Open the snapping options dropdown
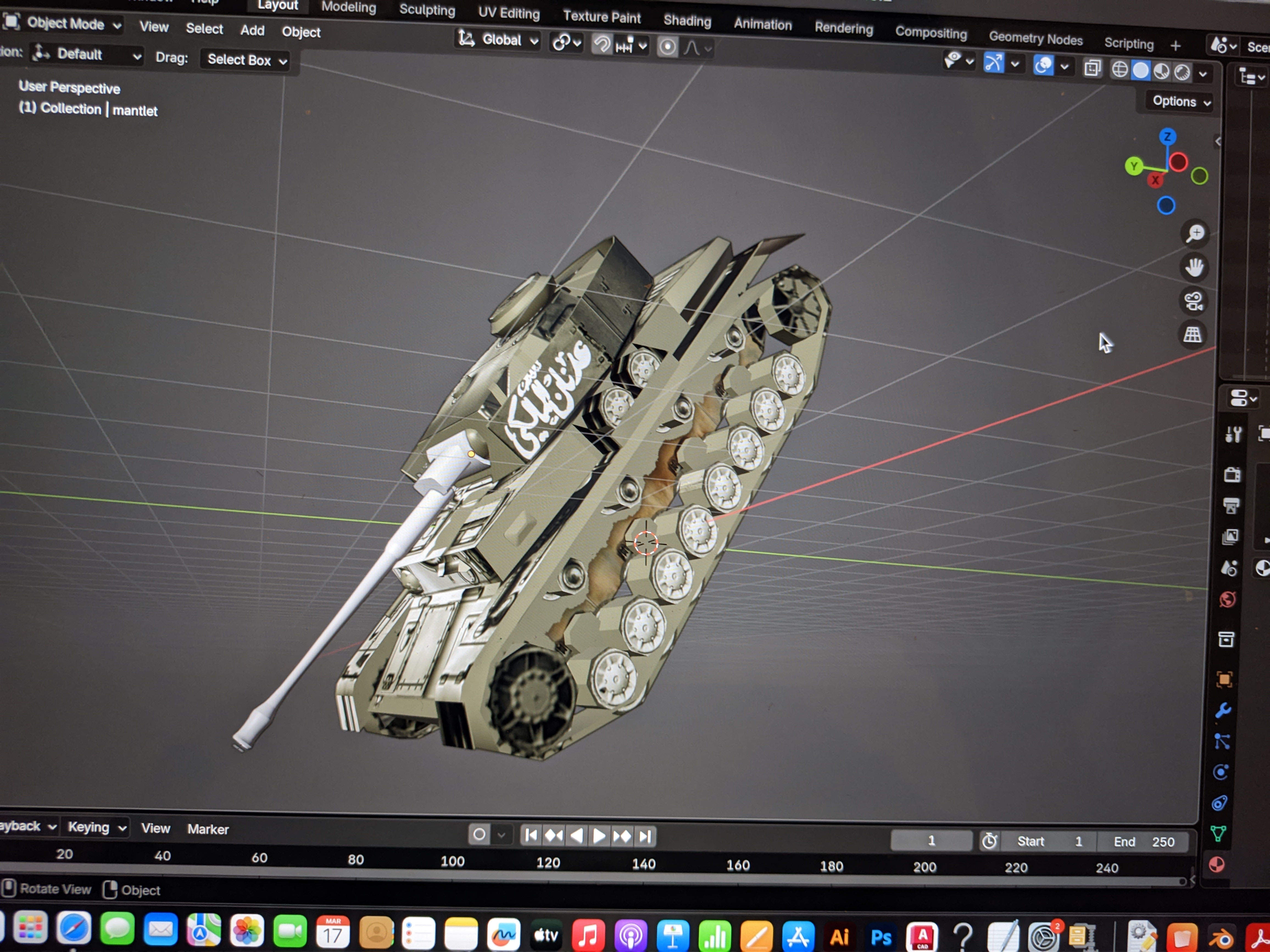Image resolution: width=1270 pixels, height=952 pixels. pyautogui.click(x=631, y=45)
